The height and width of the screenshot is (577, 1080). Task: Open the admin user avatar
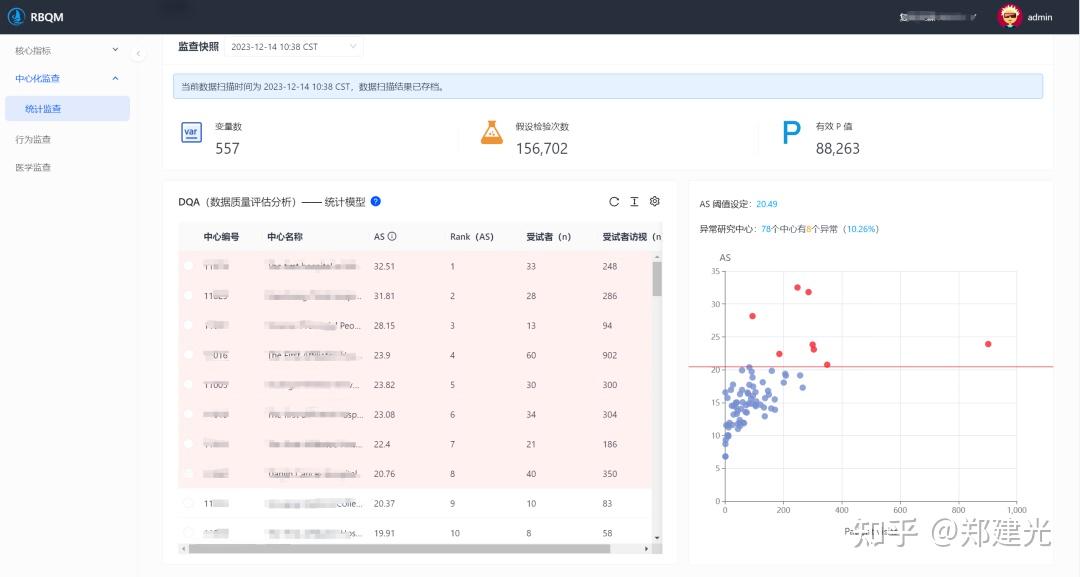1010,17
